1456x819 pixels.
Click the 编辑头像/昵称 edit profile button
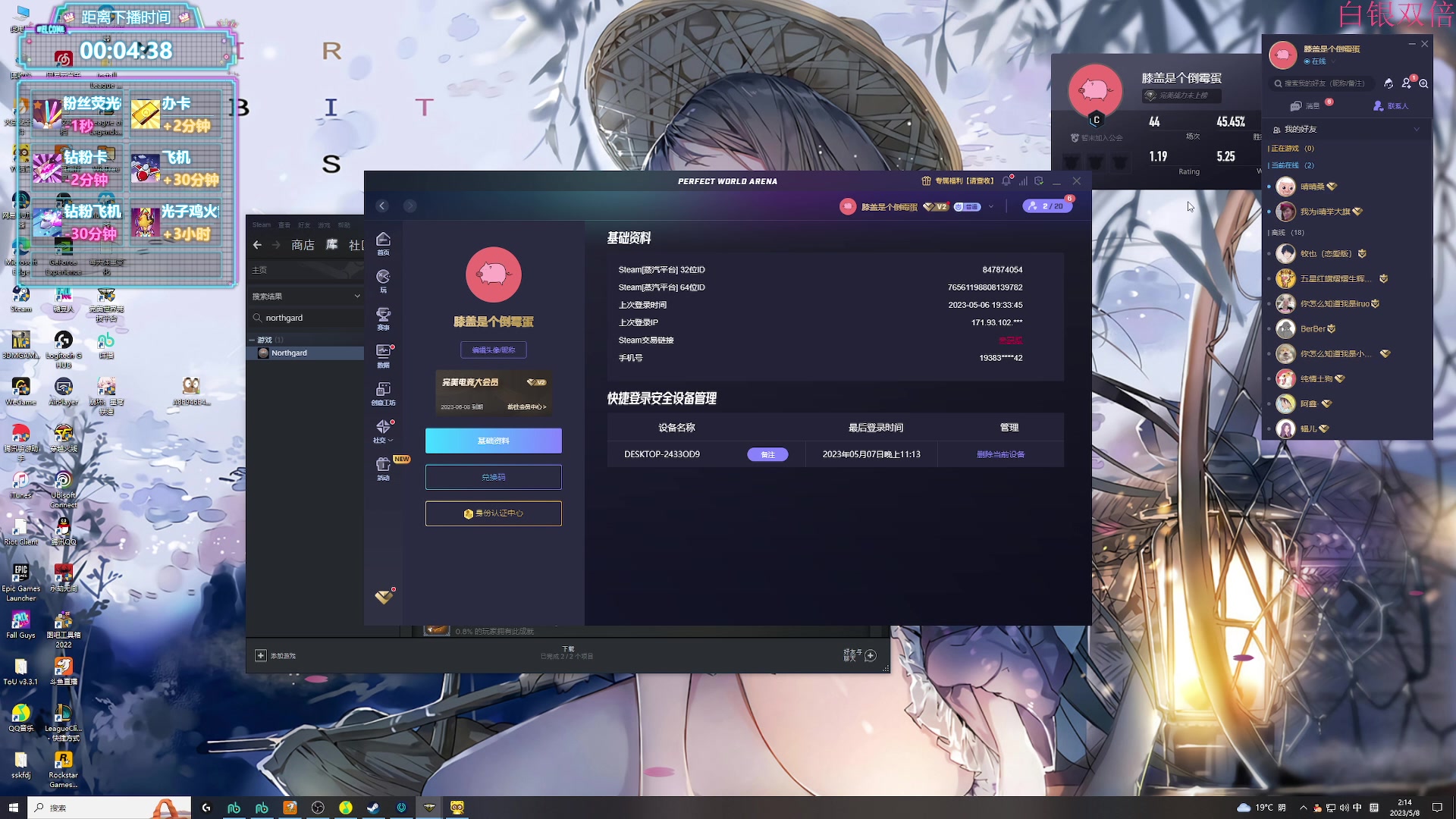493,350
